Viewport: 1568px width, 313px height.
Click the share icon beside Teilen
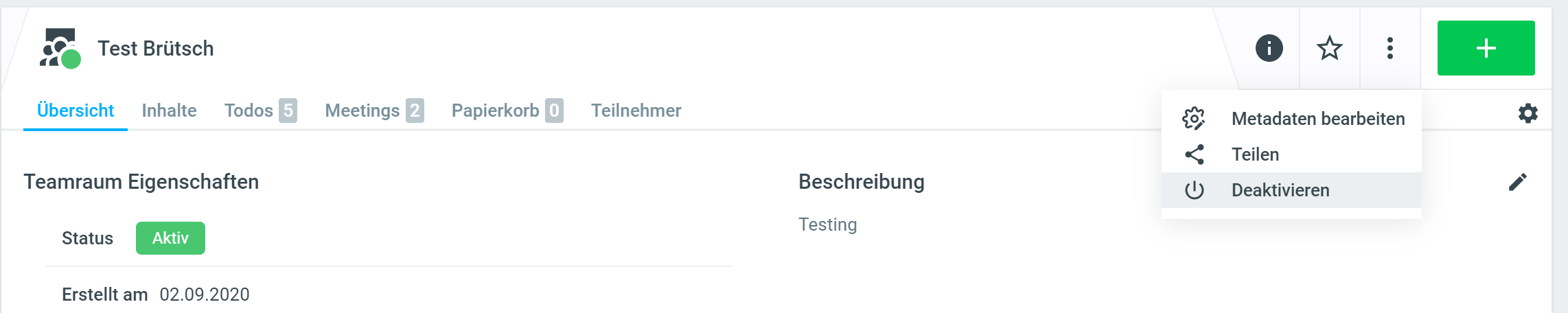click(1195, 154)
